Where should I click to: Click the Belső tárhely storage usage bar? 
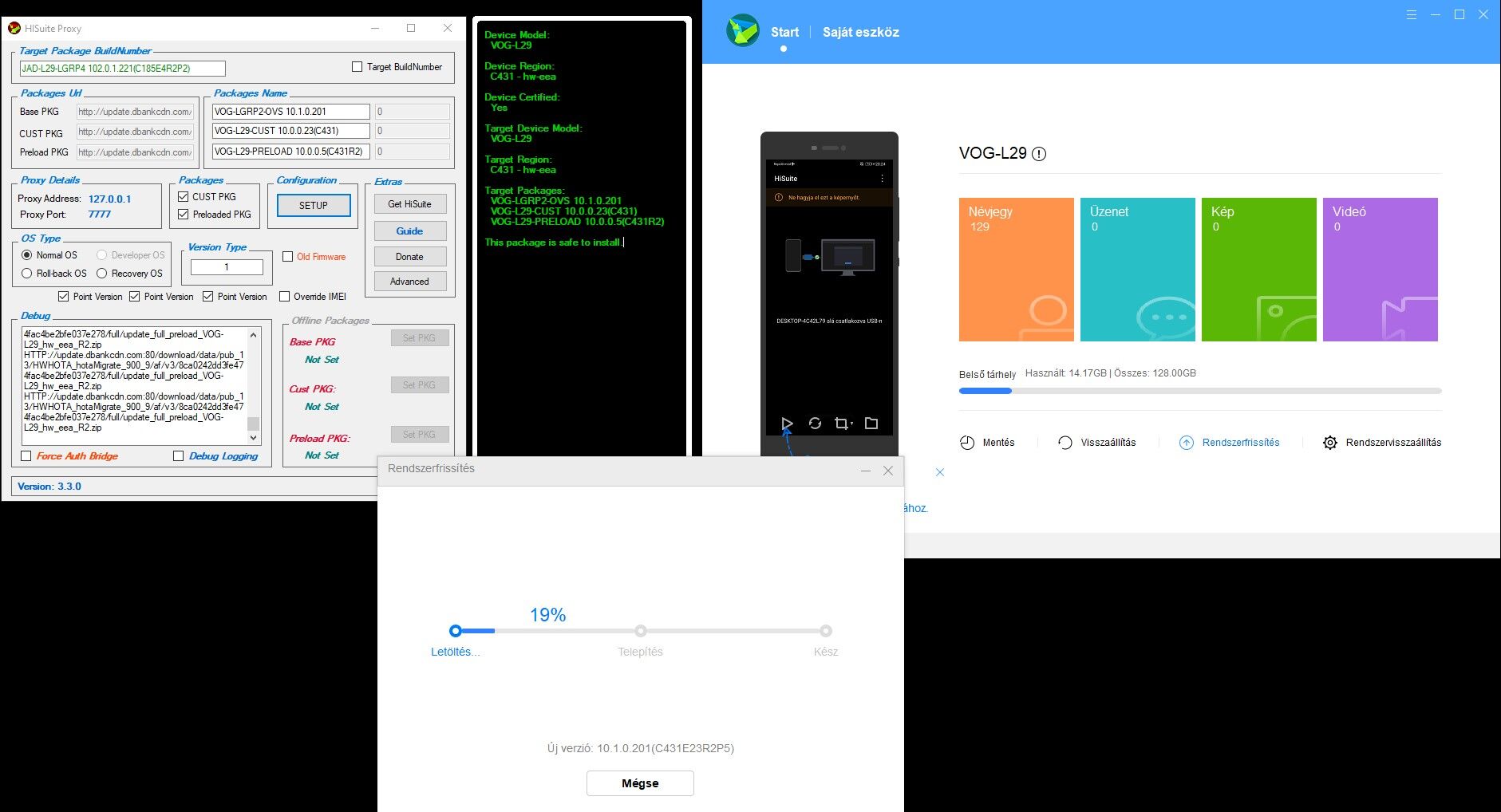pos(1200,391)
